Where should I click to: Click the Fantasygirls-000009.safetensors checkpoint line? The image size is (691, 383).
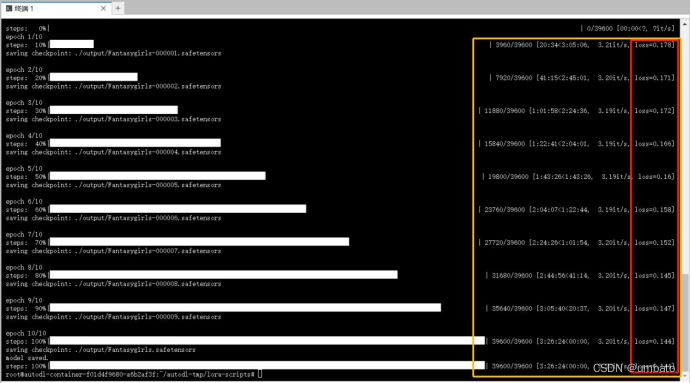113,317
